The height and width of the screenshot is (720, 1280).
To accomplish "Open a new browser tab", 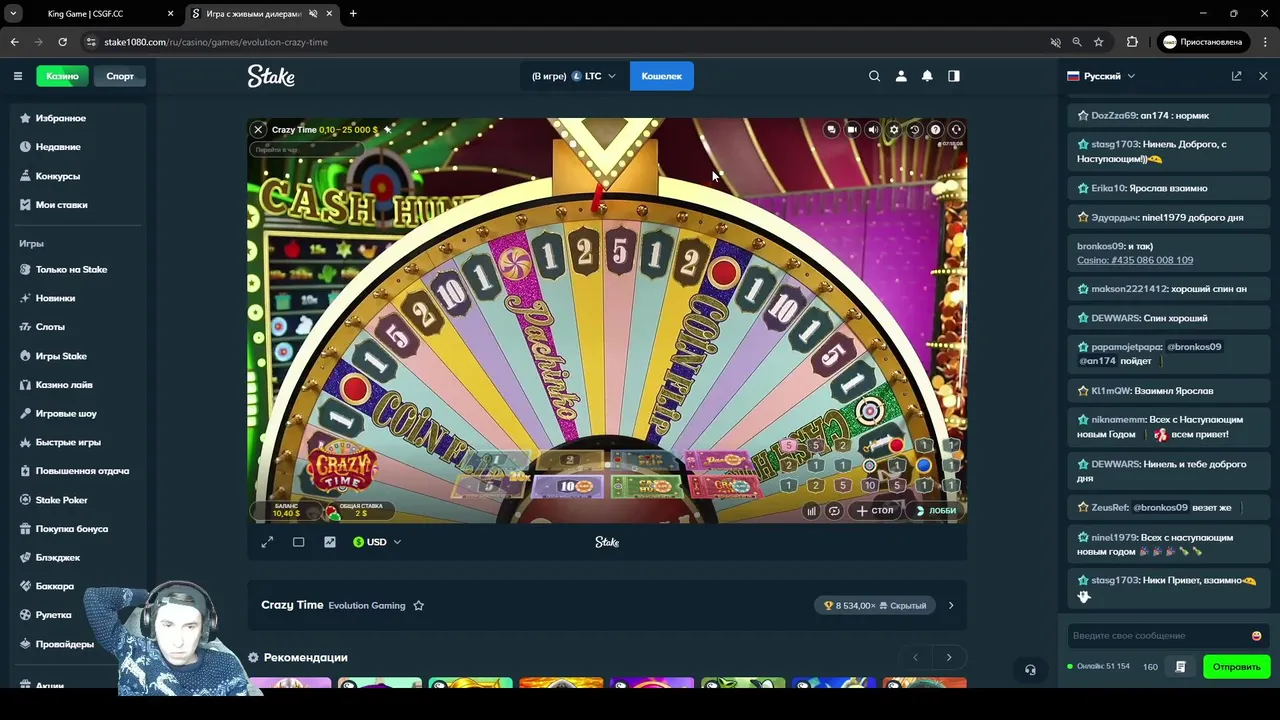I will pyautogui.click(x=353, y=14).
